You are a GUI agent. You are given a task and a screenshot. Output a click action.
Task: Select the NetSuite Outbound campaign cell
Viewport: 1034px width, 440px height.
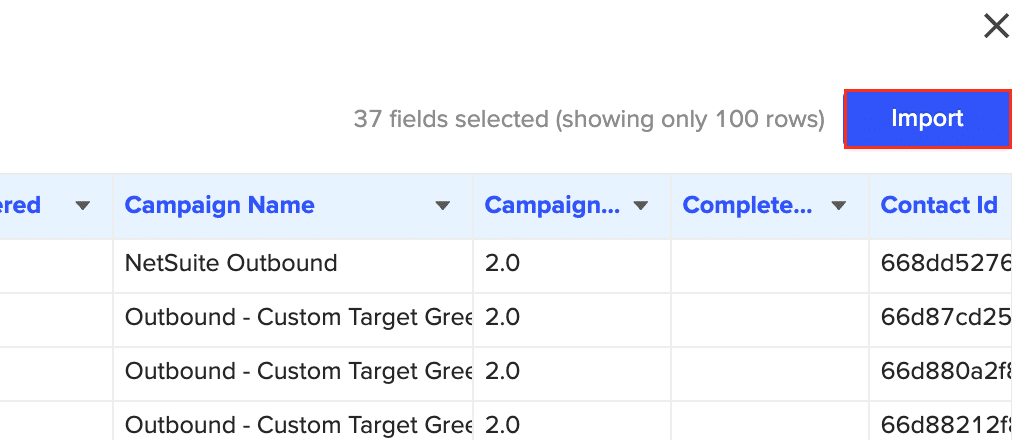[x=231, y=263]
